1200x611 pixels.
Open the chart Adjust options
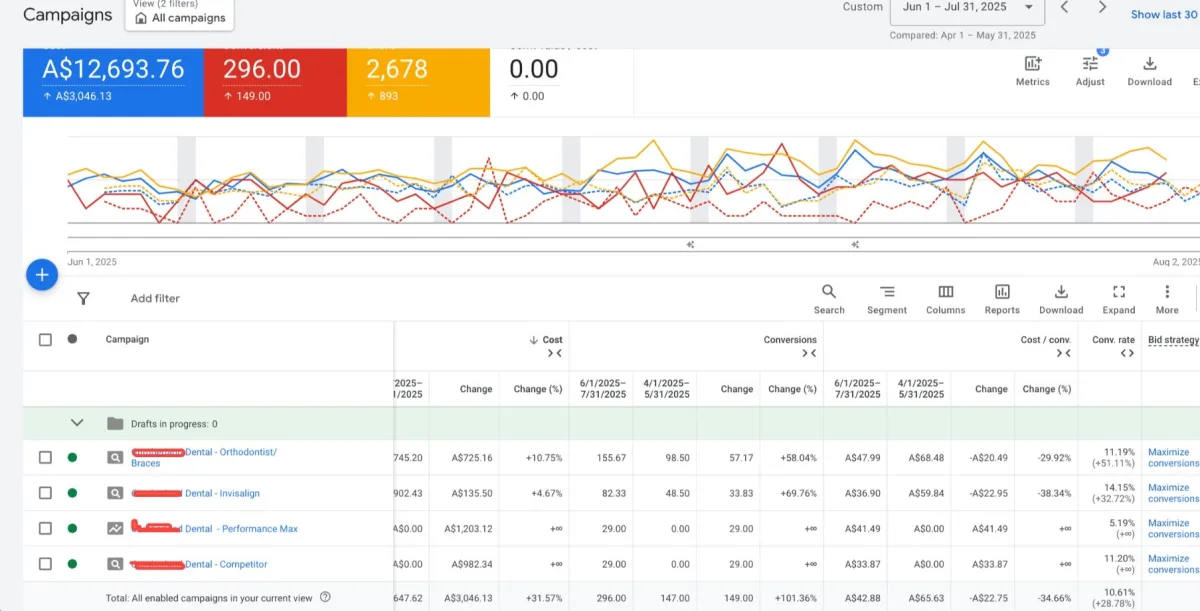tap(1090, 71)
